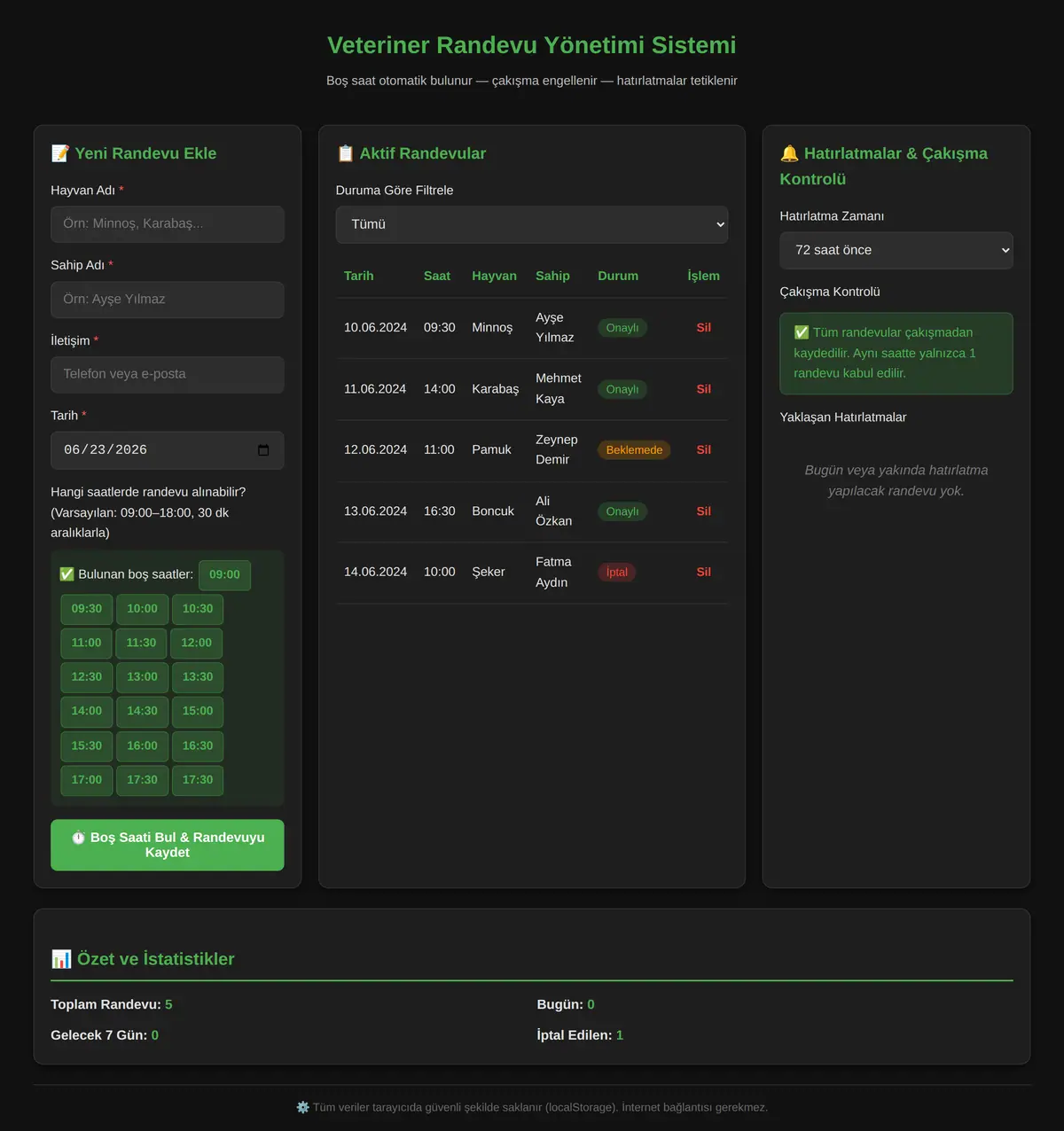Screen dimensions: 1064x1131
Task: Click the Tarih column header in table
Action: (x=359, y=277)
